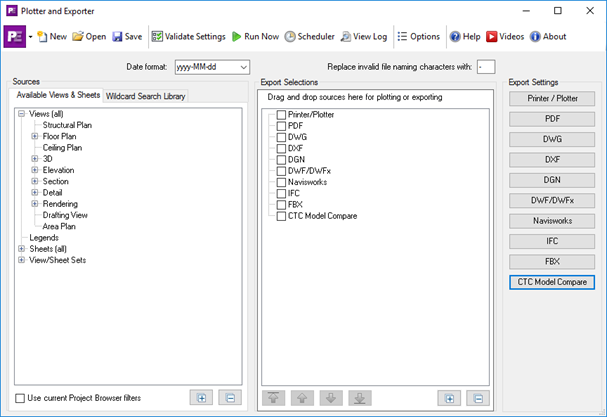607x417 pixels.
Task: Select Structural Plan in tree
Action: [67, 125]
